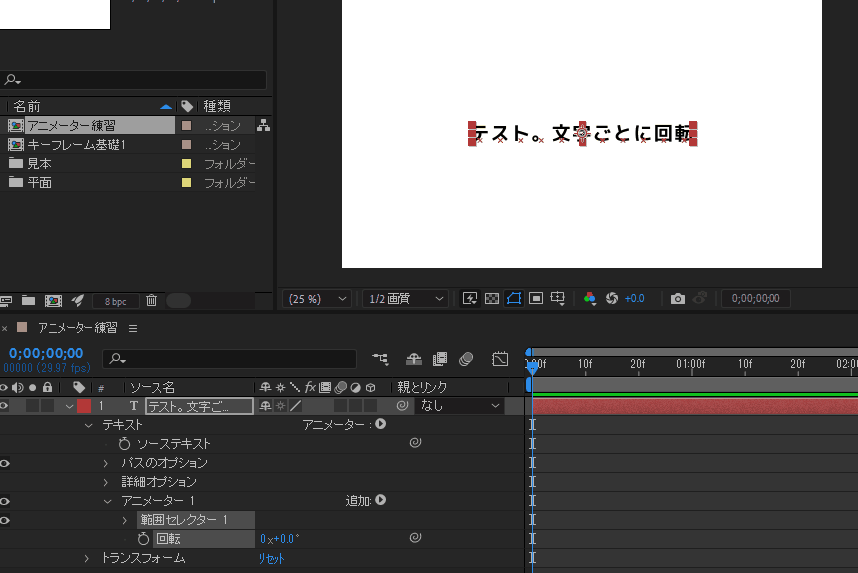Click the viewer preview time 0;00;00;00
The image size is (858, 573).
[x=756, y=298]
